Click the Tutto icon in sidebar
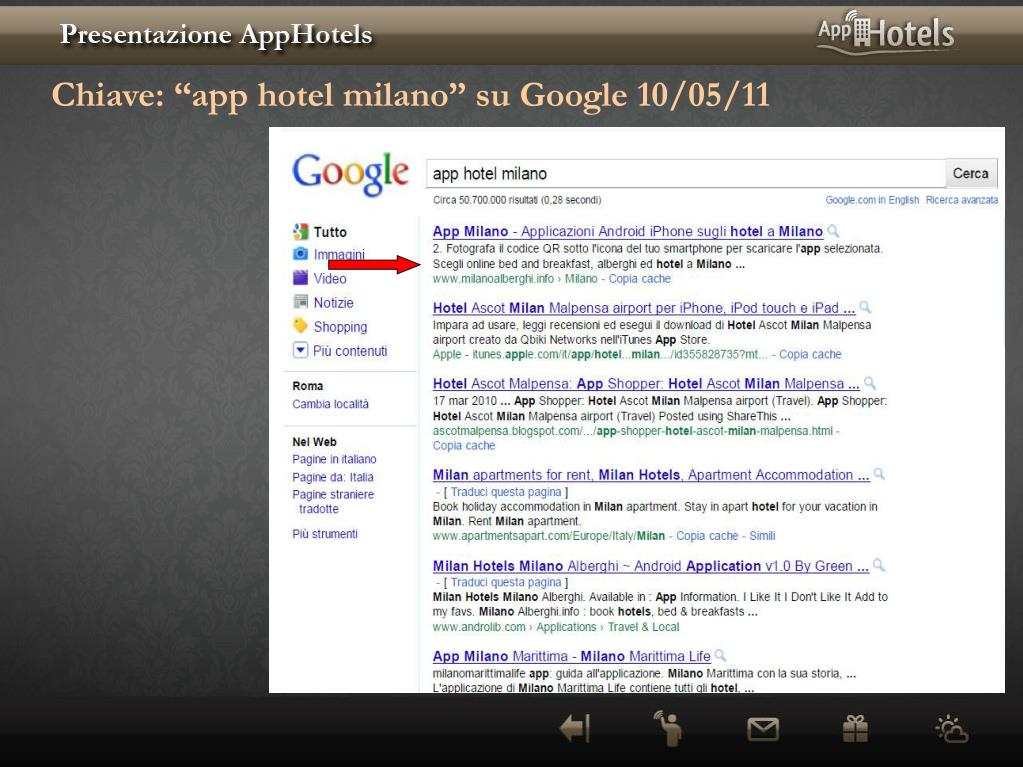This screenshot has width=1023, height=767. [x=300, y=232]
